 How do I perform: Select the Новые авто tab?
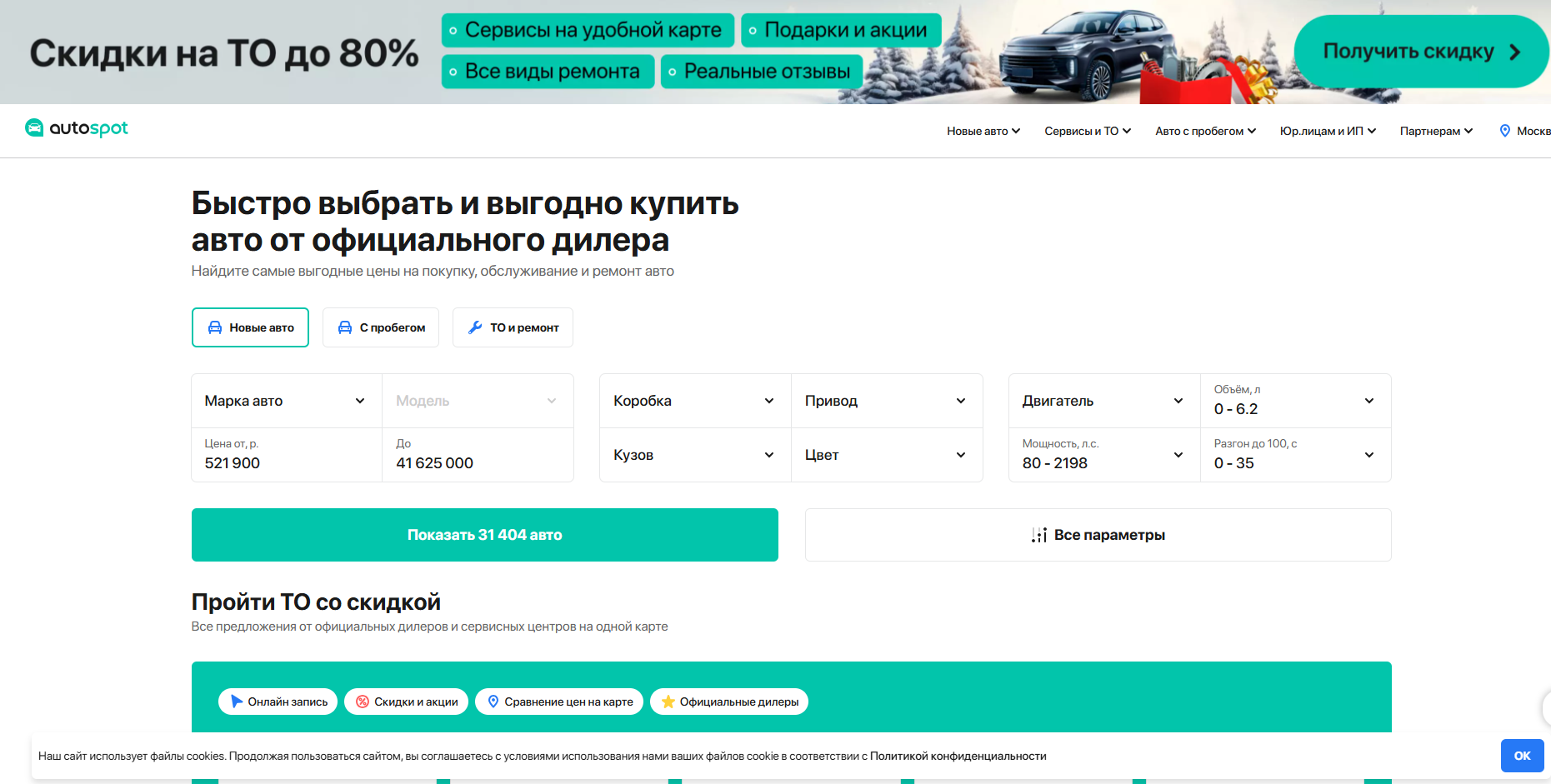pyautogui.click(x=250, y=327)
